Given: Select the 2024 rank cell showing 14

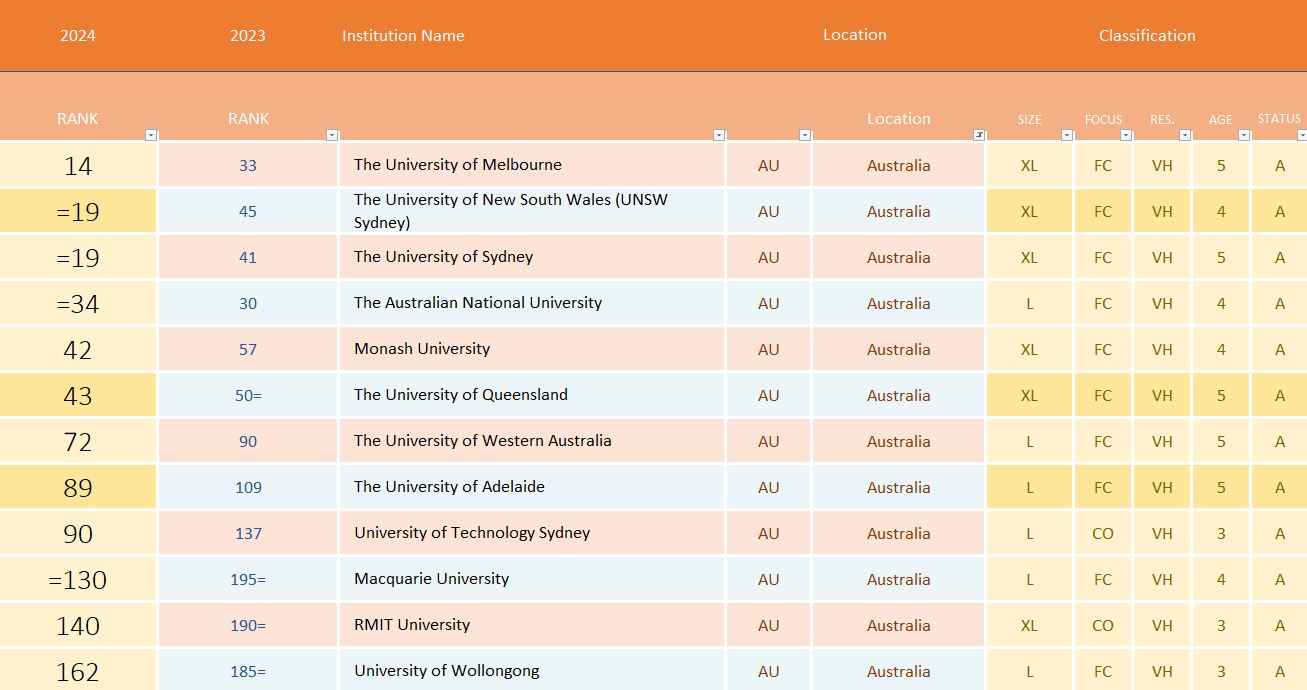Looking at the screenshot, I should (78, 166).
